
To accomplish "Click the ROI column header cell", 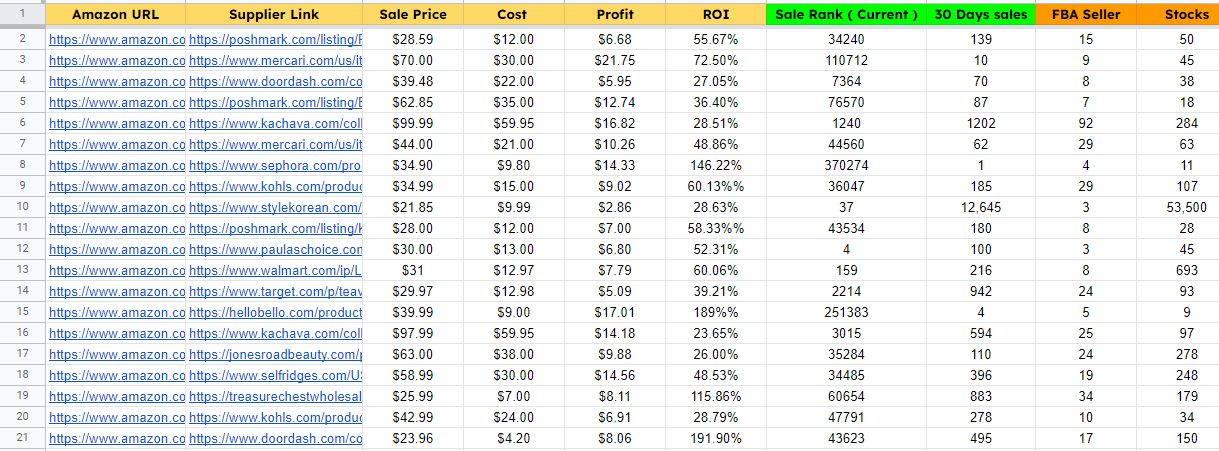I will coord(715,15).
